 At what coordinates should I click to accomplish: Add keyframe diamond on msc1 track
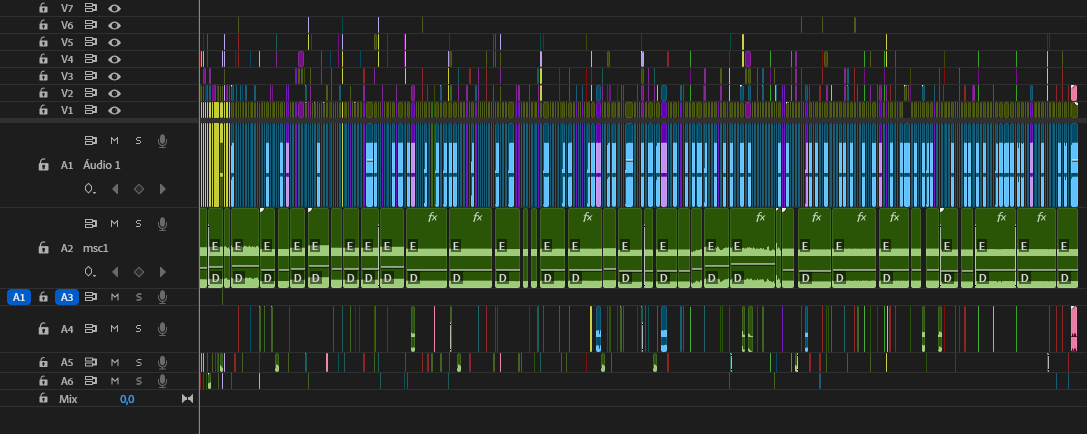[139, 272]
